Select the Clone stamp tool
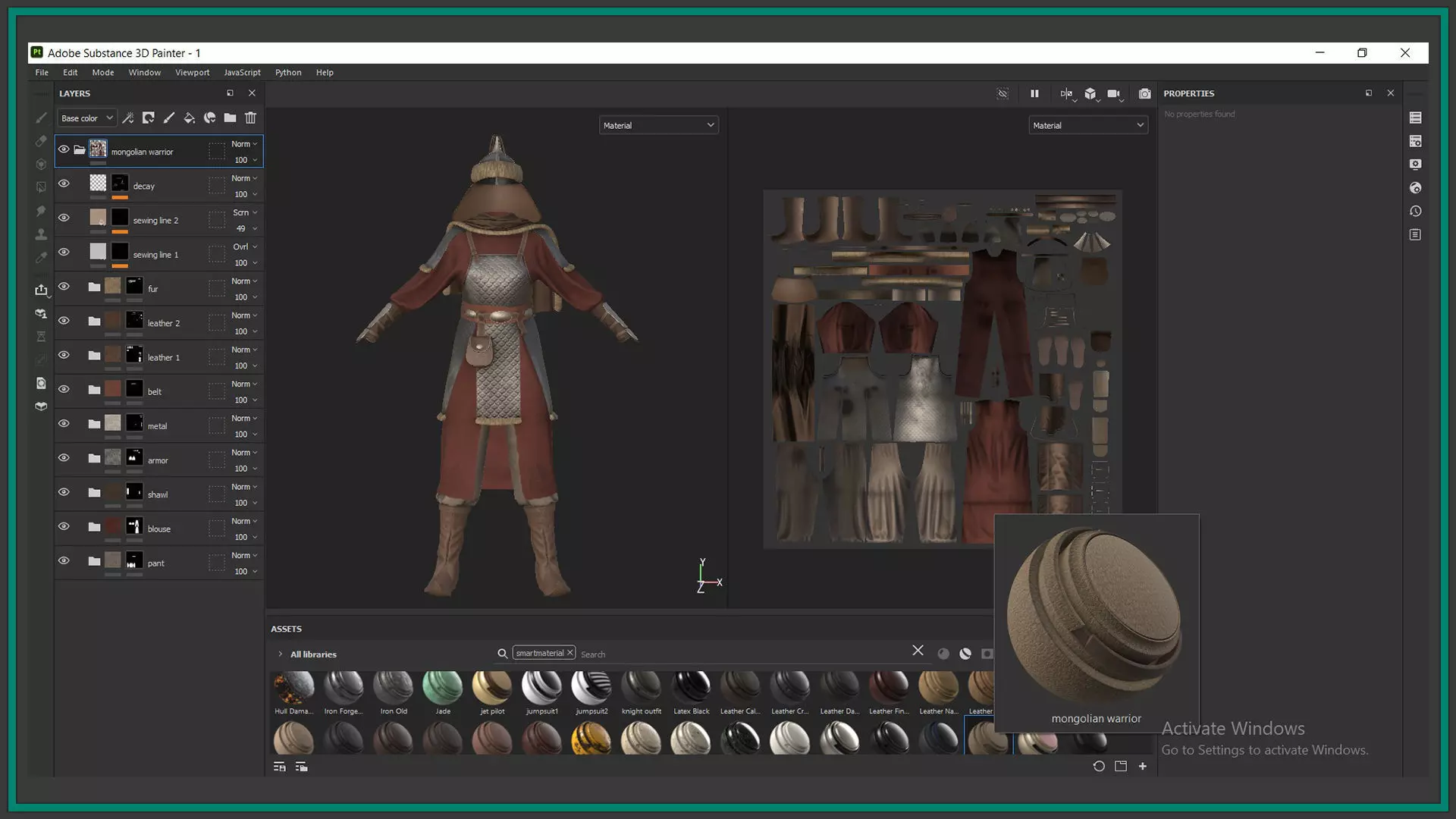 [x=41, y=234]
